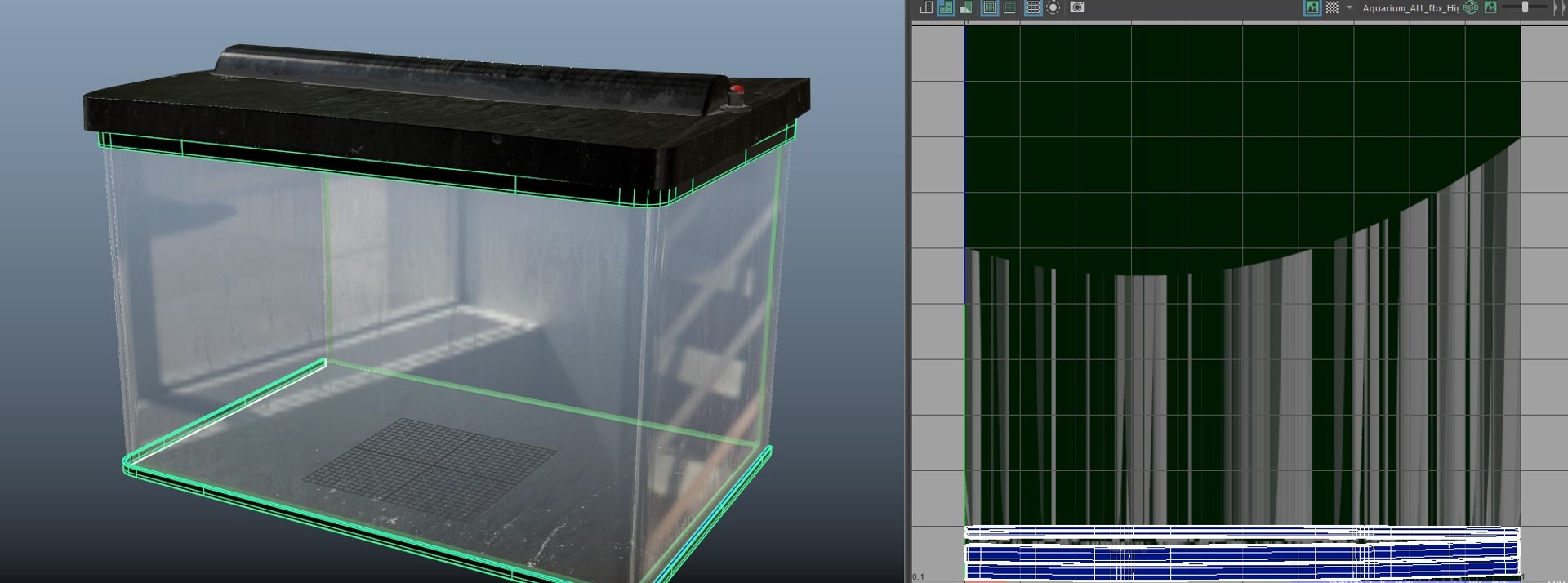Screen dimensions: 1568x583
Task: Click the UV shell borders icon
Action: click(x=1010, y=7)
